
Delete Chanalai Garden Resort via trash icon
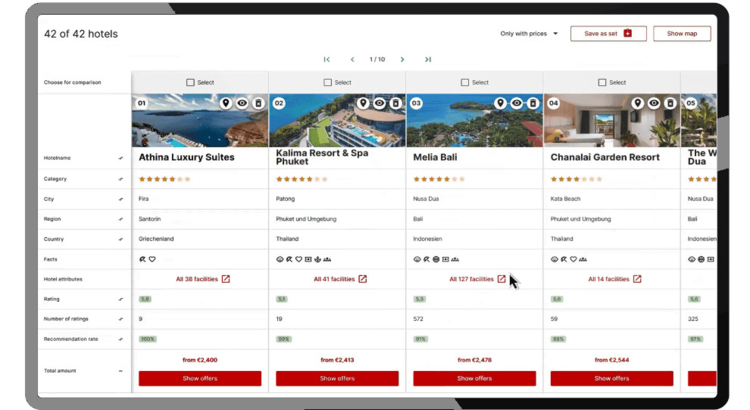tap(670, 103)
